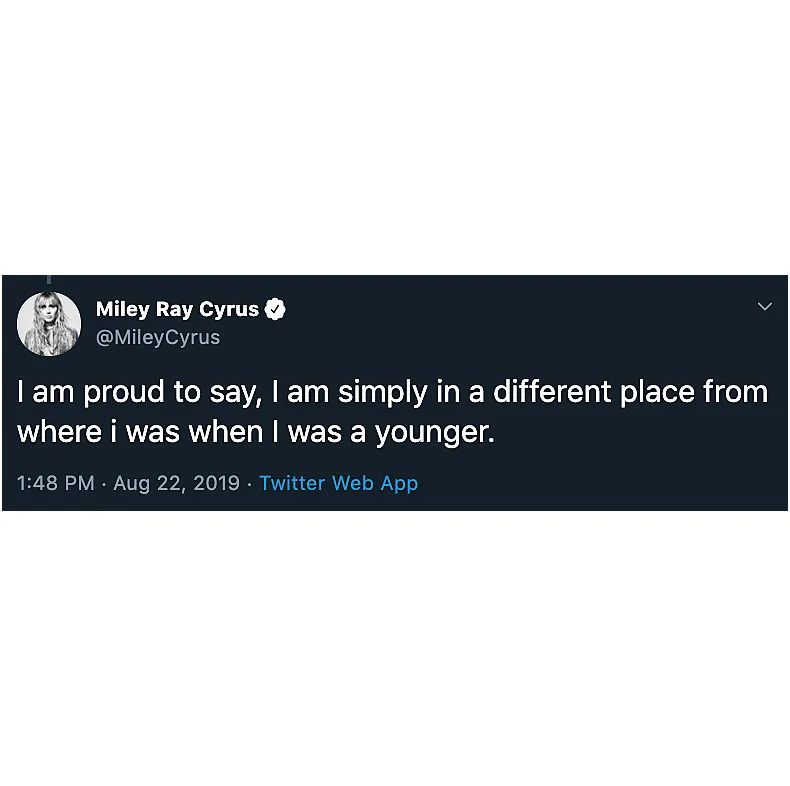The width and height of the screenshot is (790, 786).
Task: Click the Aug 22, 2019 date
Action: click(176, 483)
